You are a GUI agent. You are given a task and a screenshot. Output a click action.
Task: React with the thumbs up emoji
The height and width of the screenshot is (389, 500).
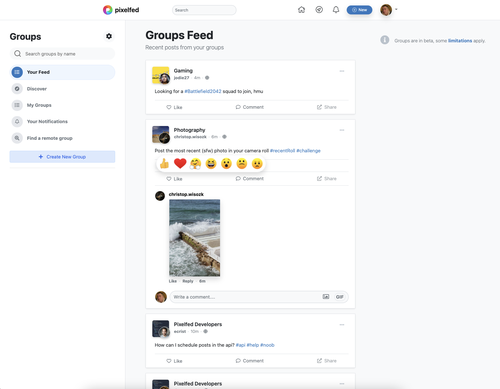pos(164,164)
